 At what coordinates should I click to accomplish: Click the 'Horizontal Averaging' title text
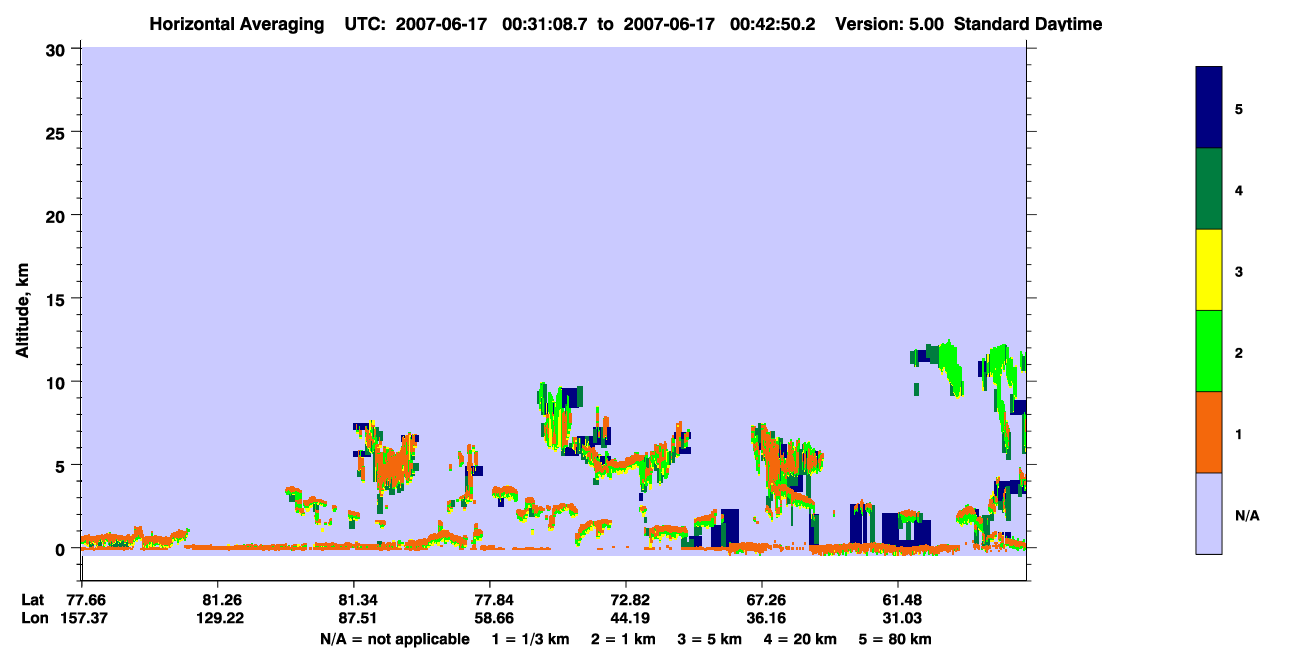click(x=236, y=24)
